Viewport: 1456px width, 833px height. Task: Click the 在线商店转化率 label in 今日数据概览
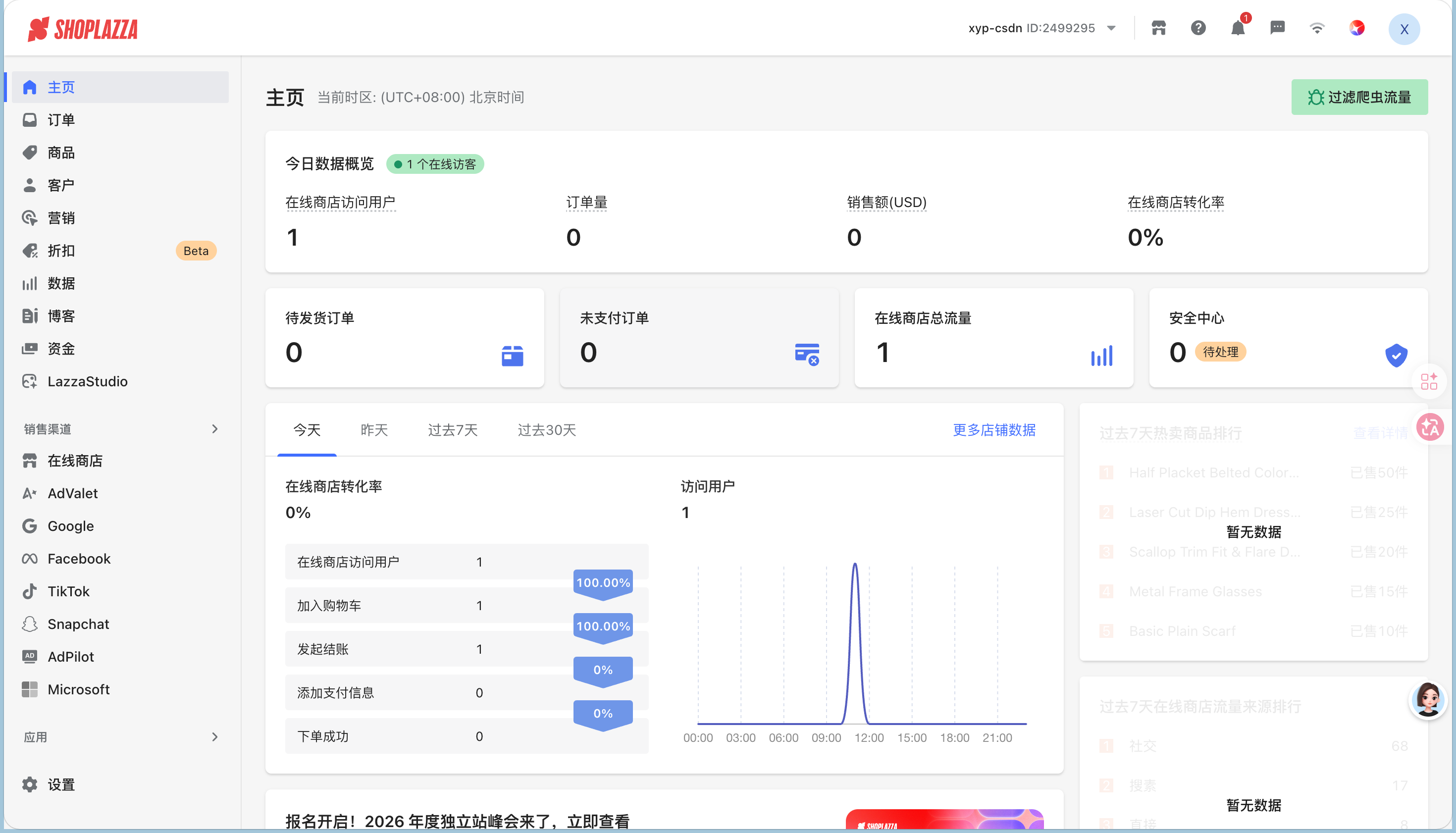click(x=1176, y=202)
